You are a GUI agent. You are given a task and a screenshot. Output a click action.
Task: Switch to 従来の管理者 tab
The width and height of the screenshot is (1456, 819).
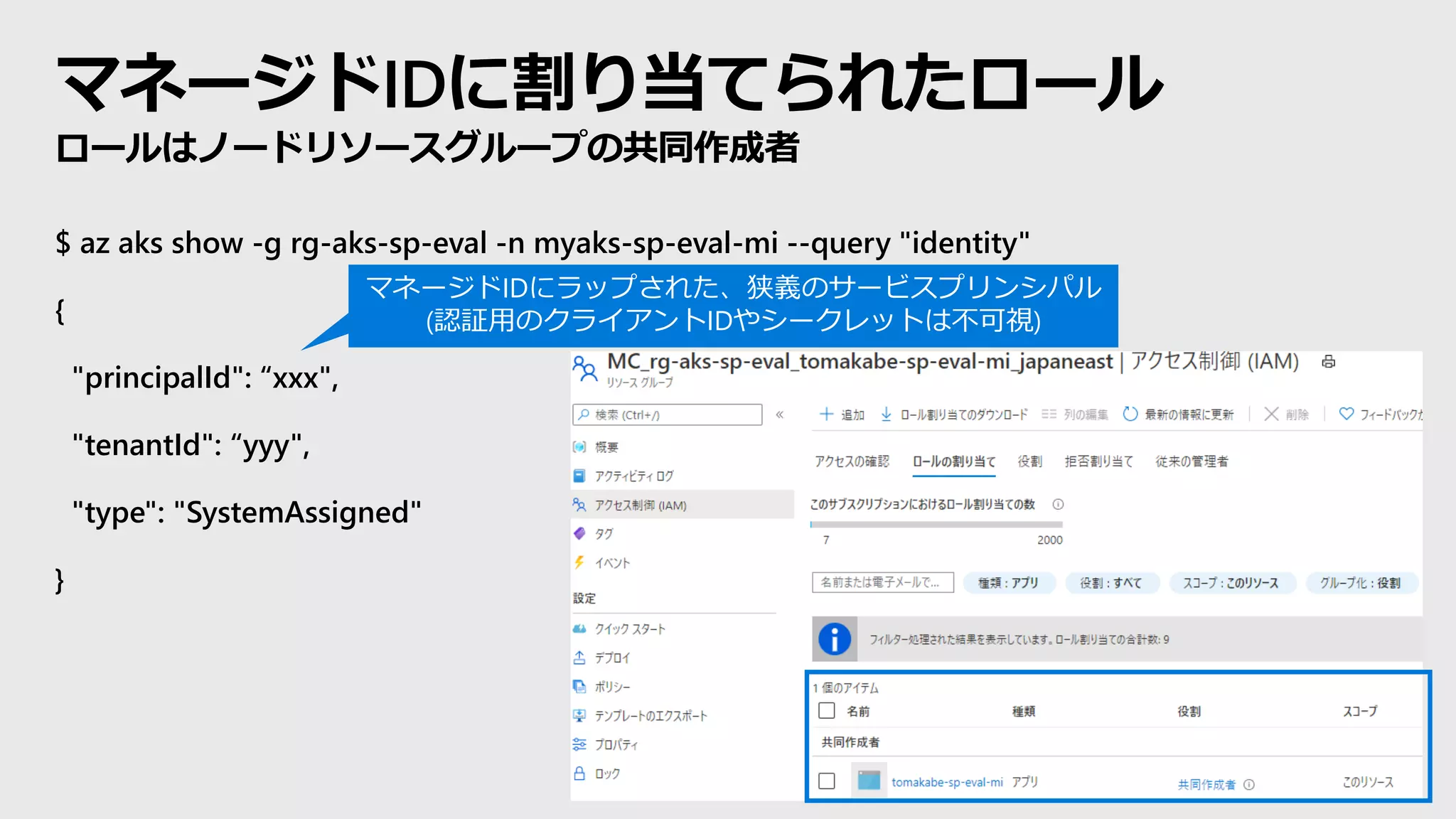point(1192,461)
